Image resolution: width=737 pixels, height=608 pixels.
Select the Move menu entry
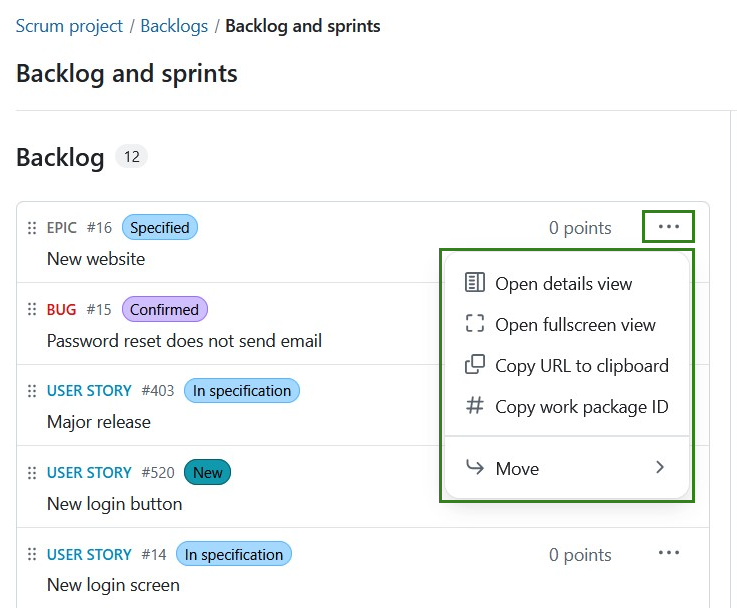click(517, 468)
